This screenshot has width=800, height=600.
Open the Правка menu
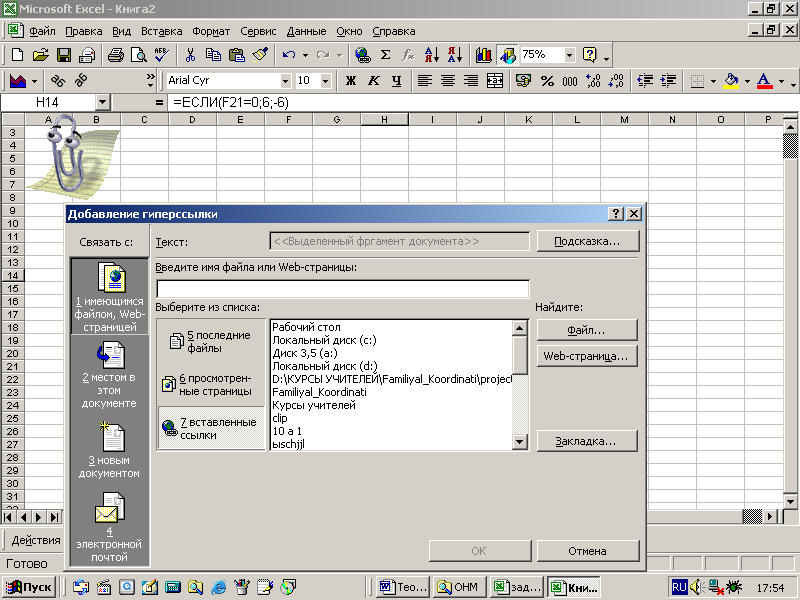[x=84, y=31]
